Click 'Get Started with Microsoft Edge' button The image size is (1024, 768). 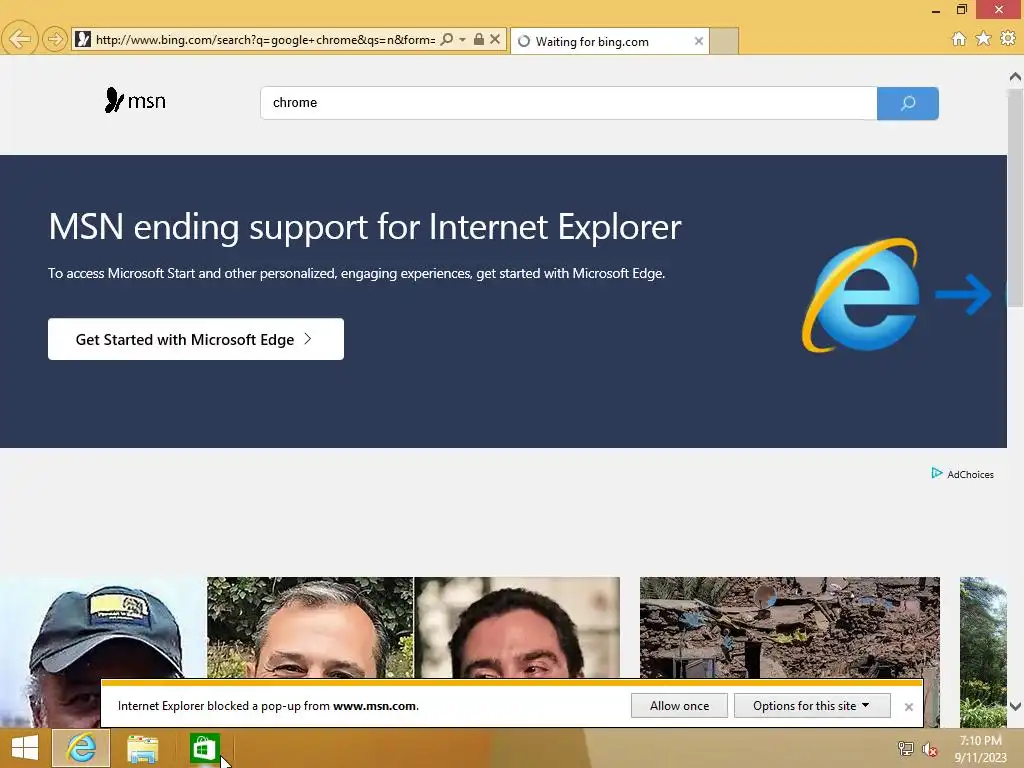point(196,339)
